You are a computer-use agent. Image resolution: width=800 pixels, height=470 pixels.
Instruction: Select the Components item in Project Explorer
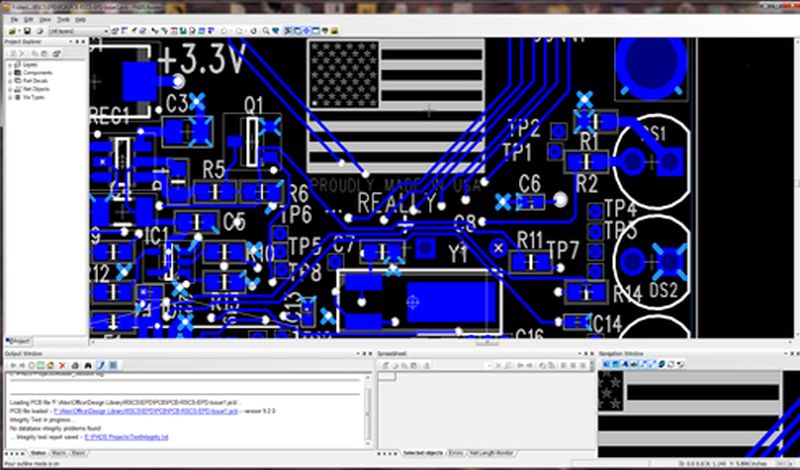coord(37,73)
